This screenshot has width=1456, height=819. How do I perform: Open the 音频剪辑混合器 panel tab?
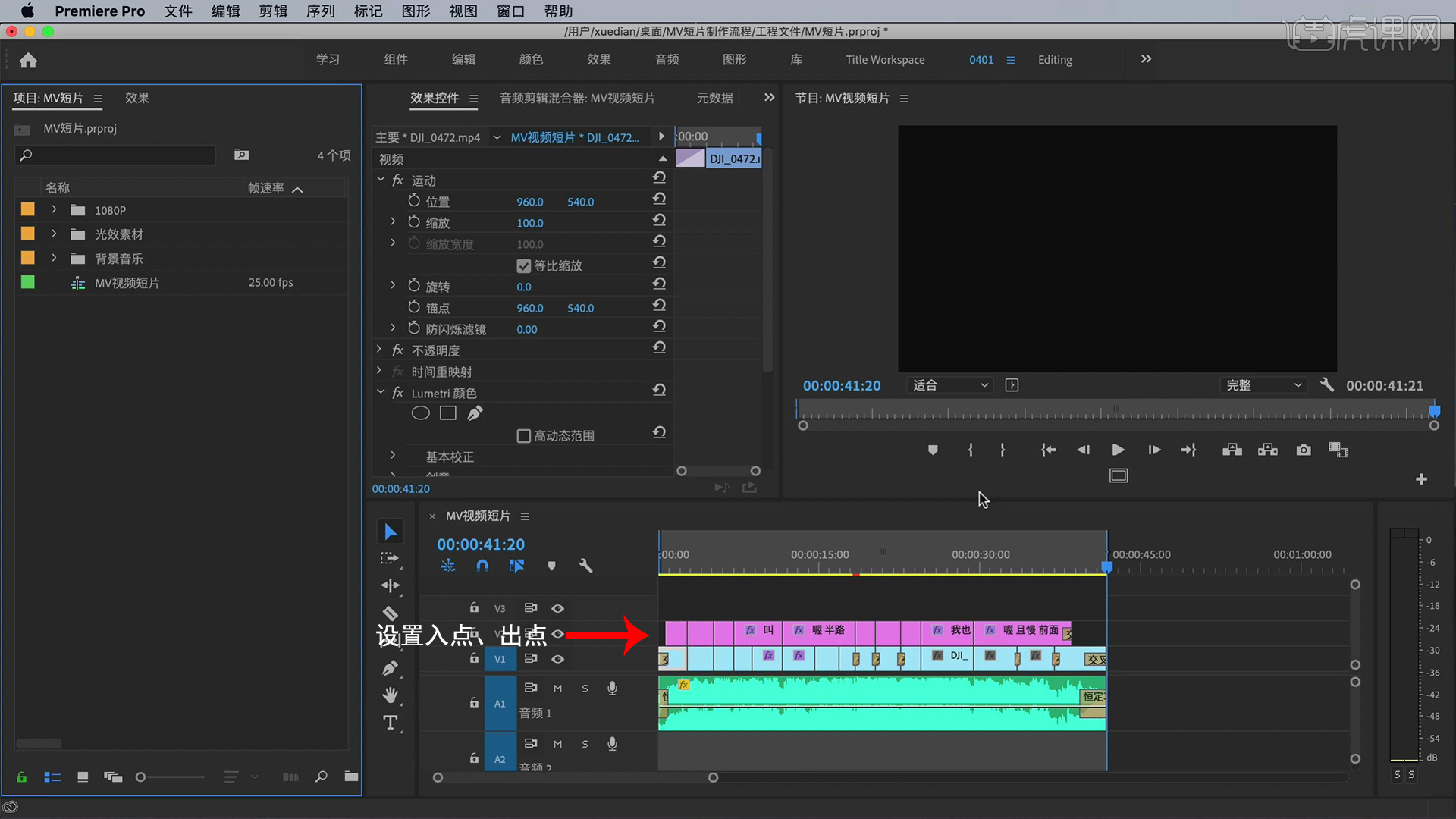coord(576,98)
